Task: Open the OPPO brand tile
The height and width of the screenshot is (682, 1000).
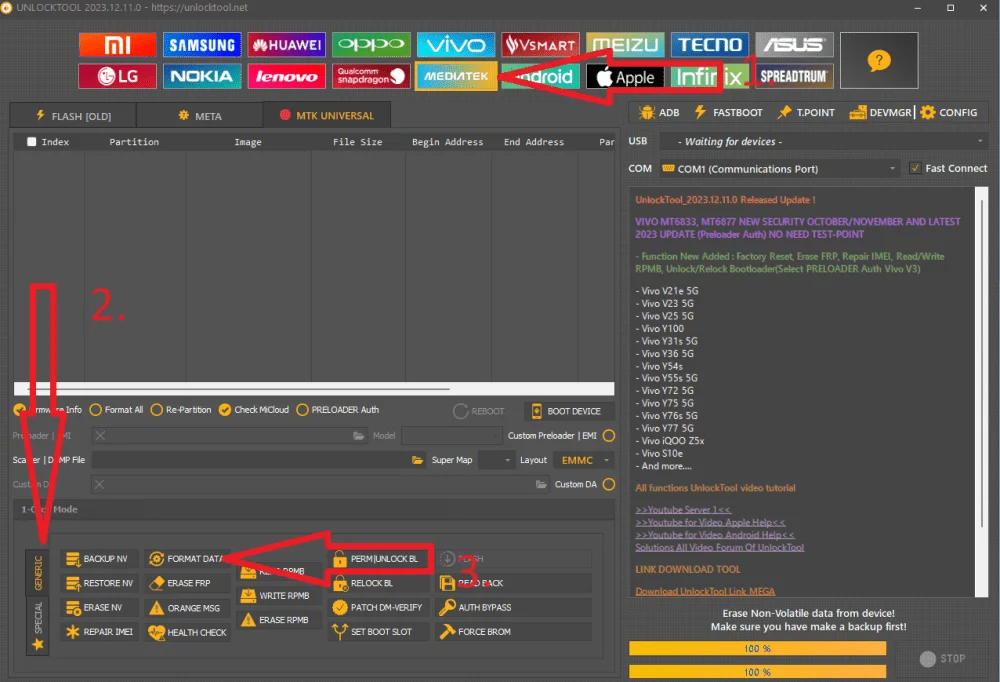Action: (x=371, y=45)
